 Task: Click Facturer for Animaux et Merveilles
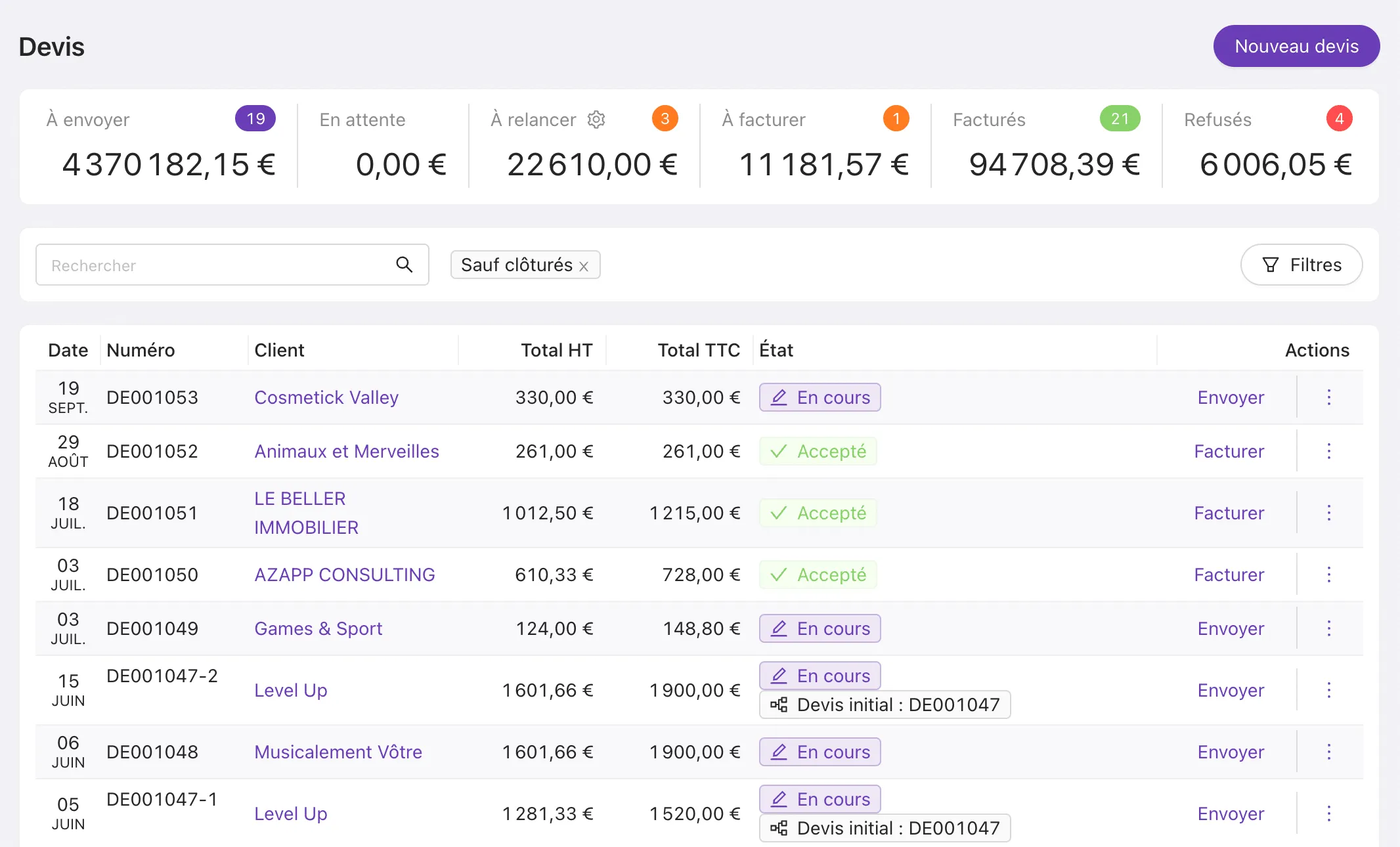(1229, 451)
